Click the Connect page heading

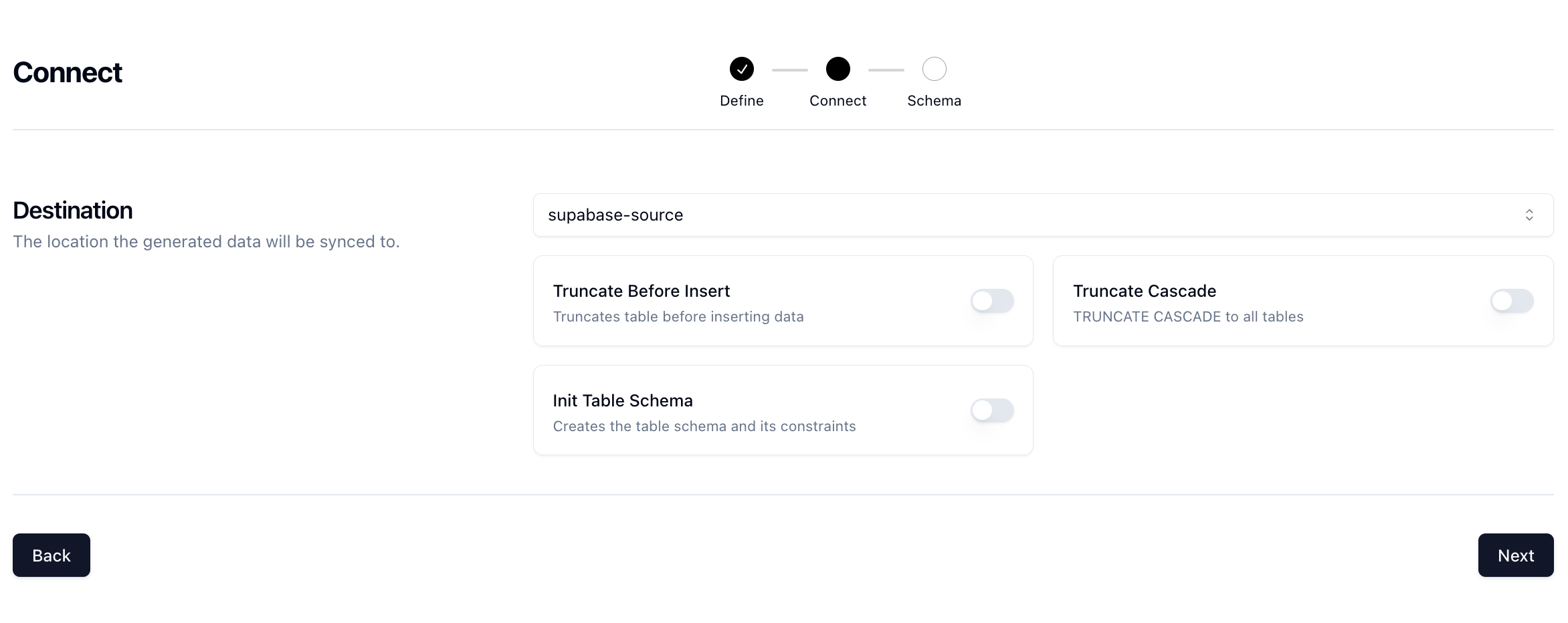tap(67, 72)
